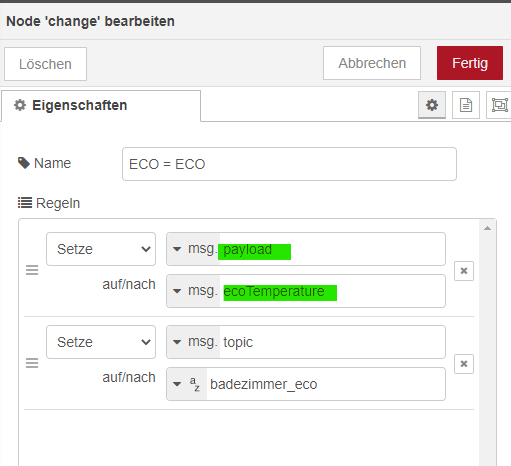511x466 pixels.
Task: Click the Löschen button
Action: pyautogui.click(x=45, y=64)
